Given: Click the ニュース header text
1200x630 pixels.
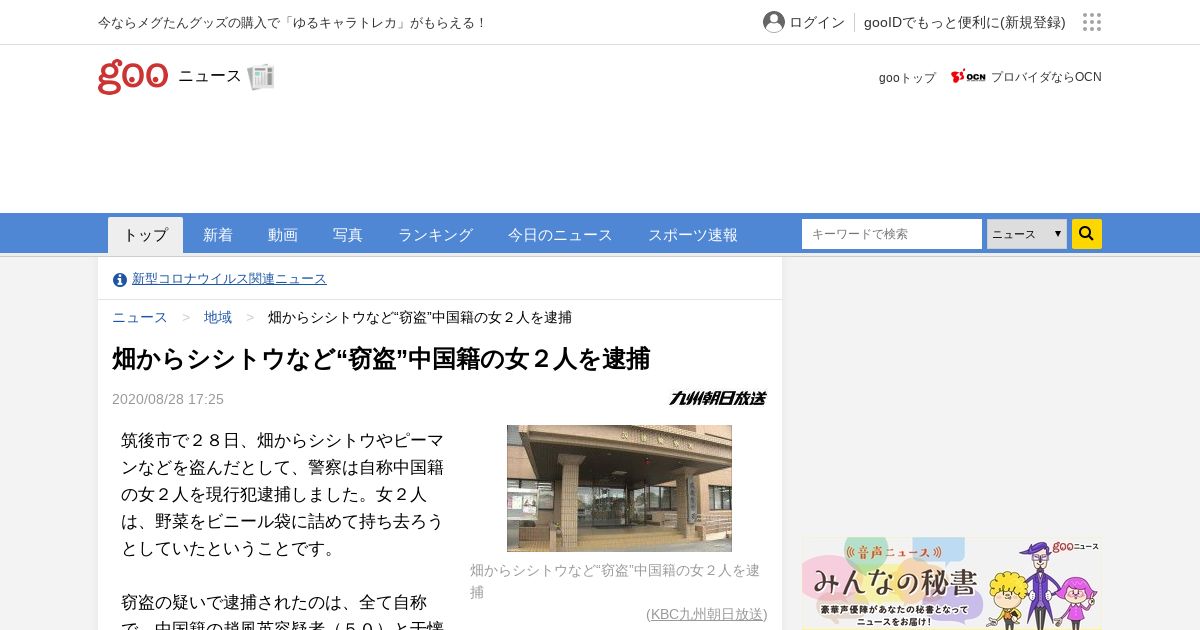Looking at the screenshot, I should 210,76.
